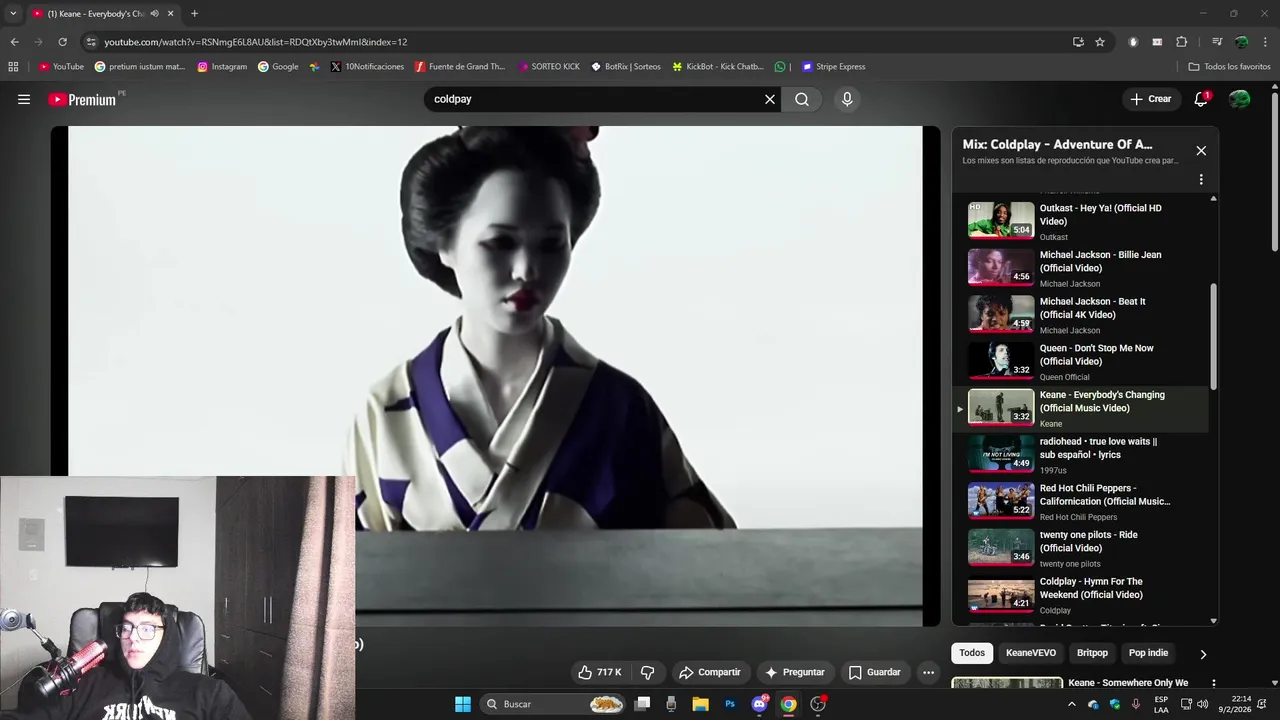Open Photoshop from the taskbar
This screenshot has height=720, width=1280.
730,704
